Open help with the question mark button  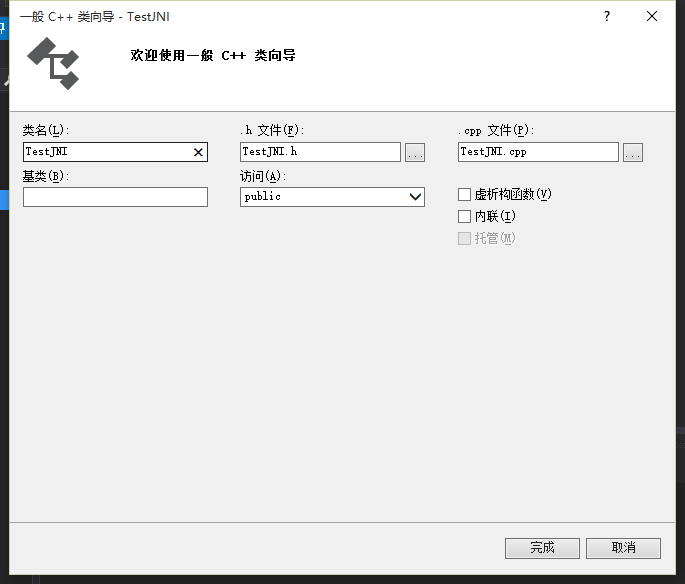click(x=606, y=16)
